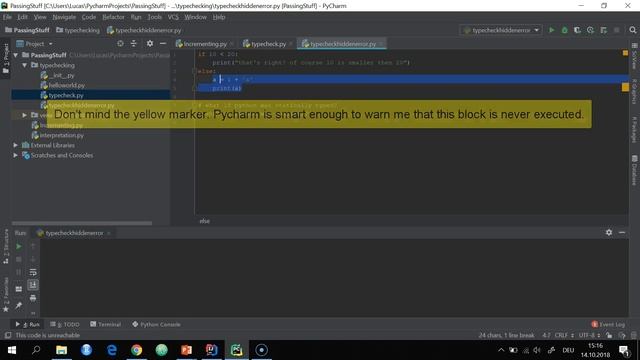Open the Structure side tab

pos(6,246)
